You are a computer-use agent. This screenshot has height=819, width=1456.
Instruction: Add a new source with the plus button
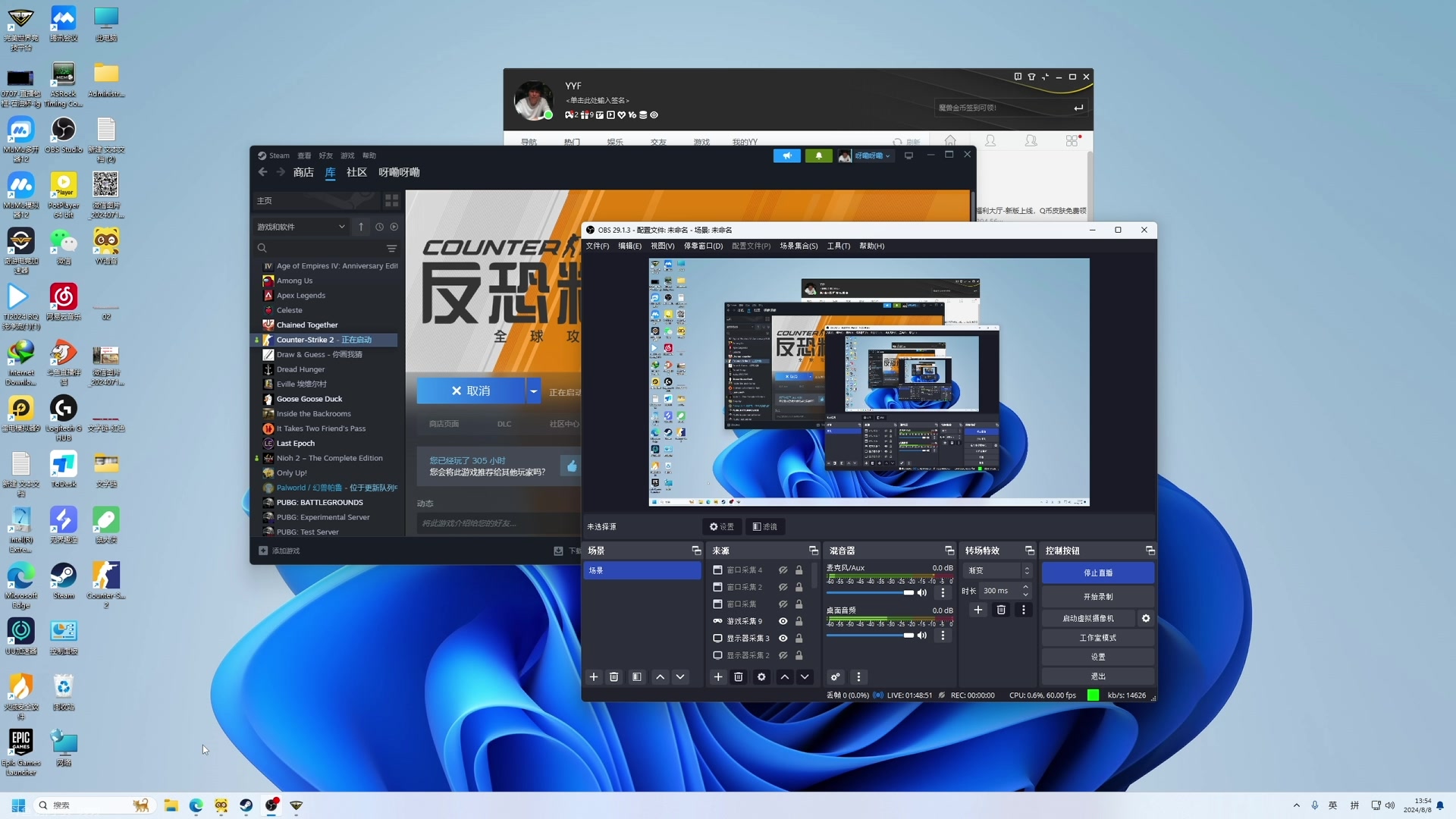coord(718,677)
